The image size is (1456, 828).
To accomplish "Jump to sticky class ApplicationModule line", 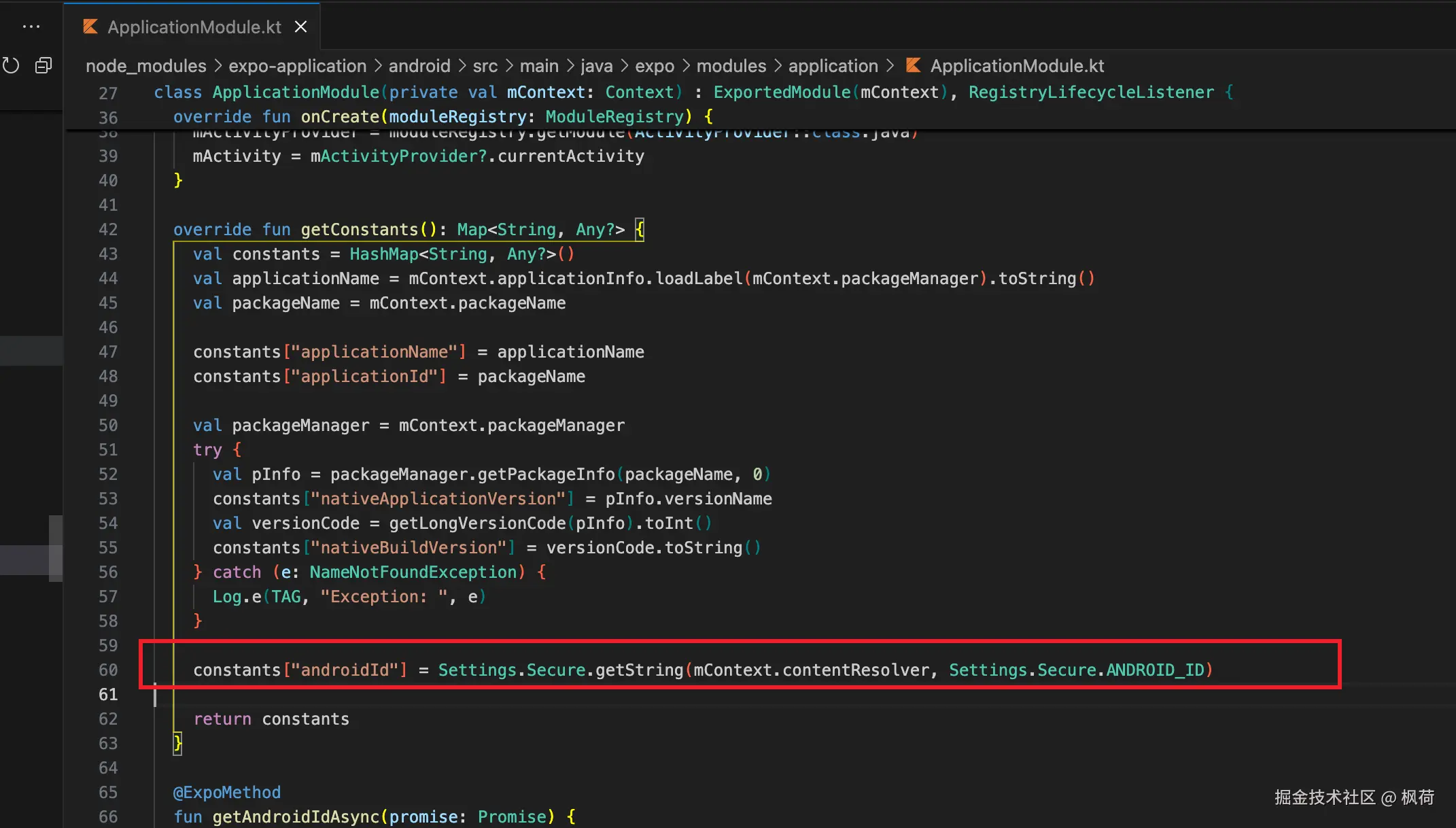I will coord(295,92).
